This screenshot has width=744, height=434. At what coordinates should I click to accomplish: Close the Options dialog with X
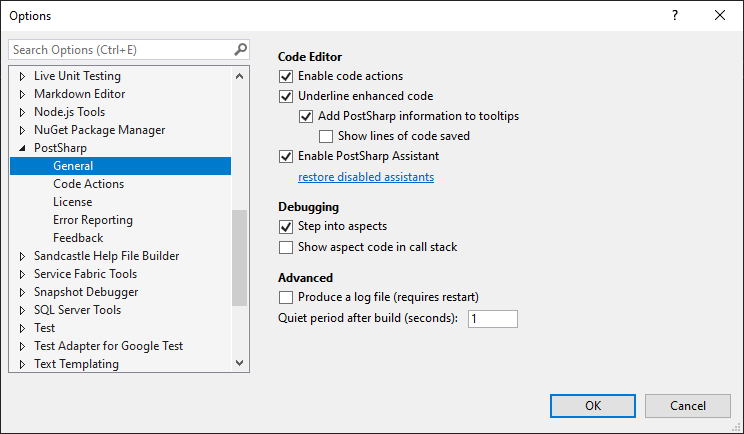pos(720,15)
